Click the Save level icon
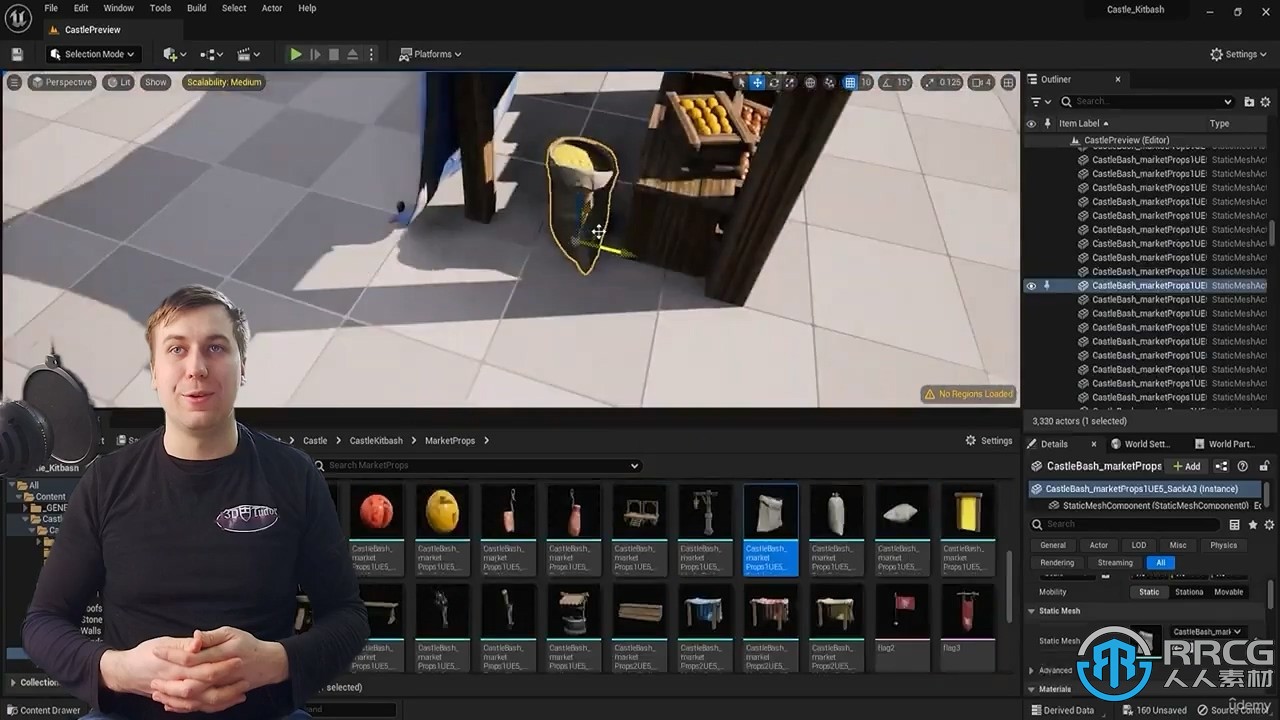 point(16,54)
